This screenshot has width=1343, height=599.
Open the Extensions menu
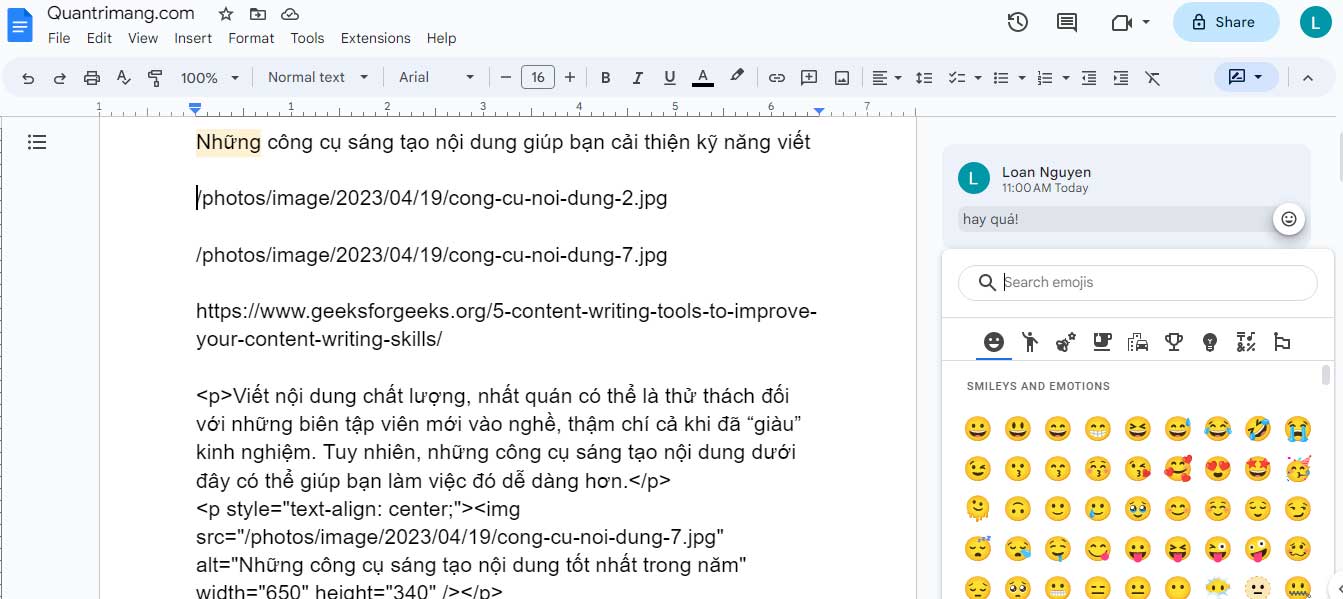(375, 38)
